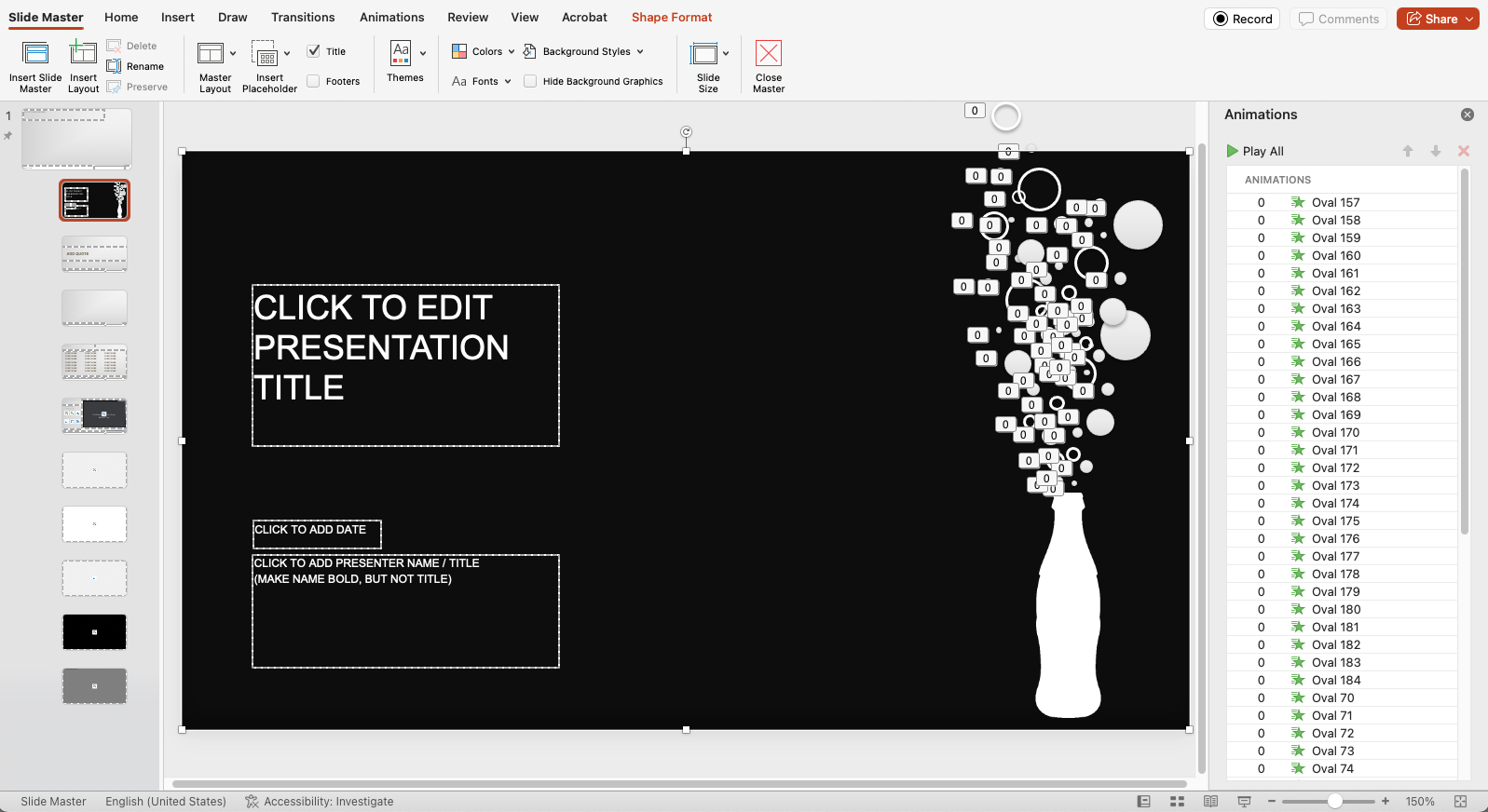The image size is (1488, 812).
Task: Open the Share button dropdown arrow
Action: [x=1469, y=19]
